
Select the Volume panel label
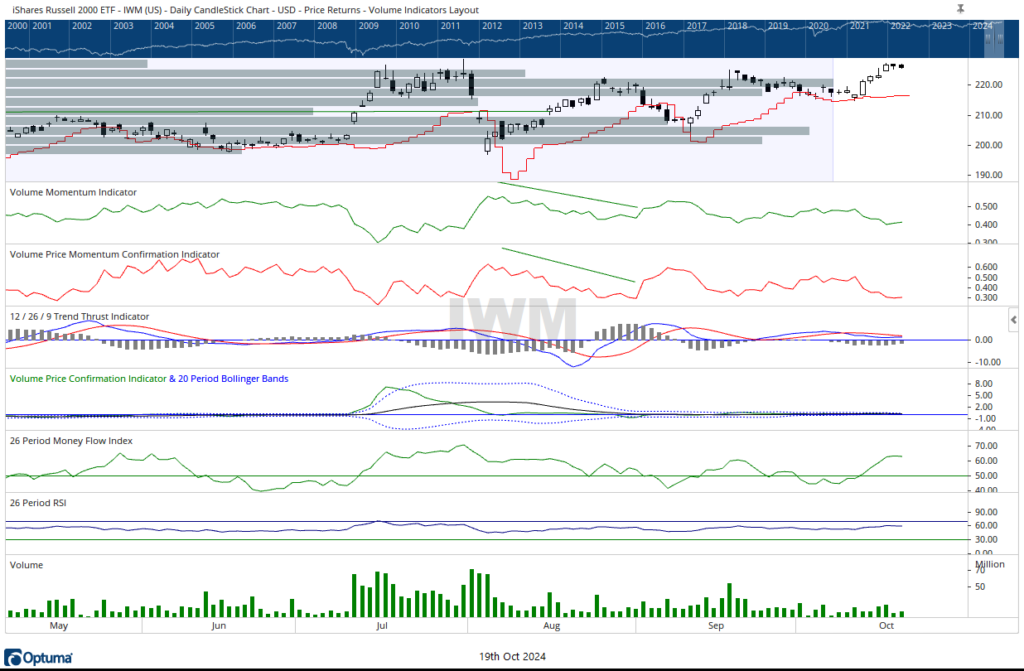coord(26,563)
